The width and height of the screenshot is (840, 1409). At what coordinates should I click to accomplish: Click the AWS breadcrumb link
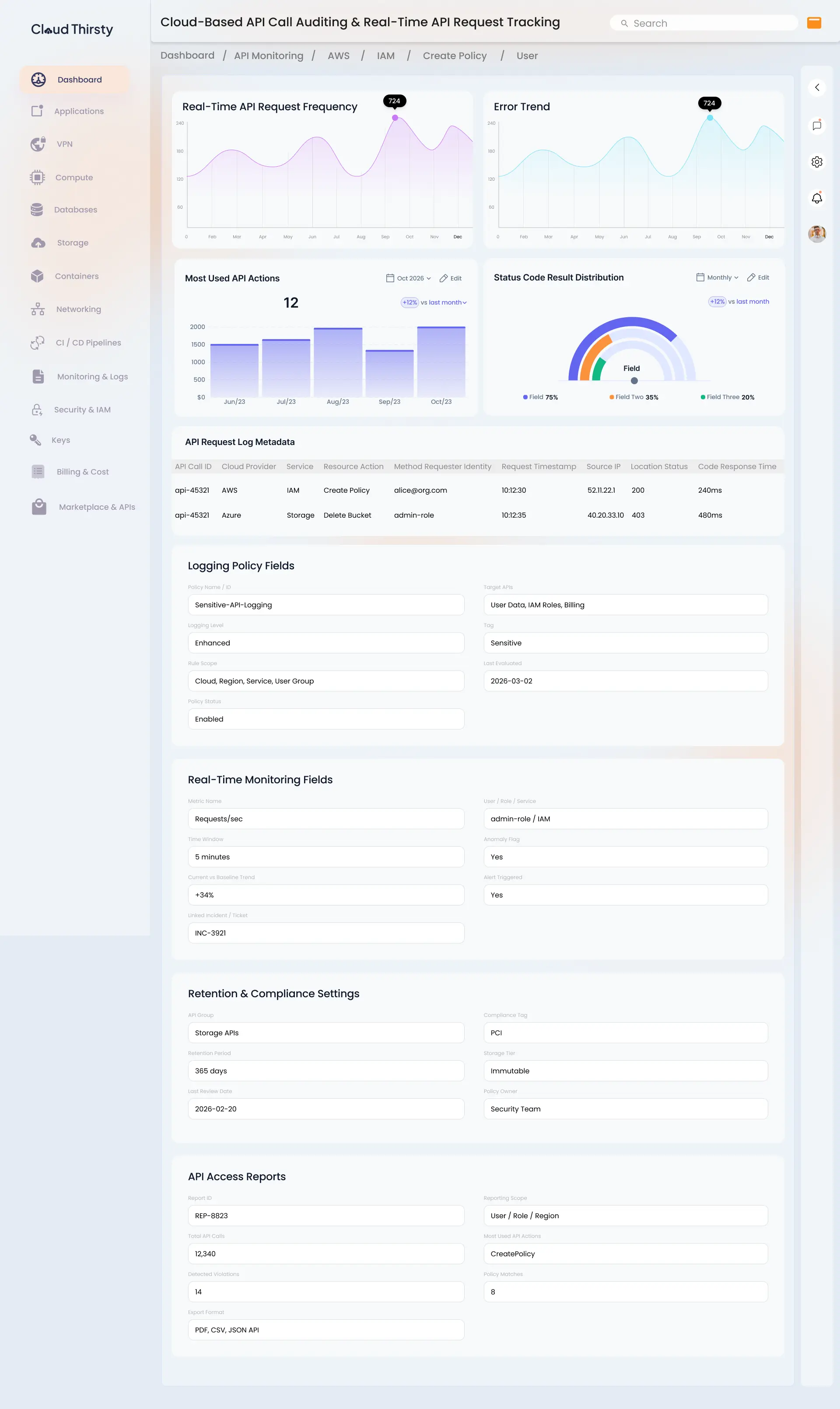coord(339,56)
